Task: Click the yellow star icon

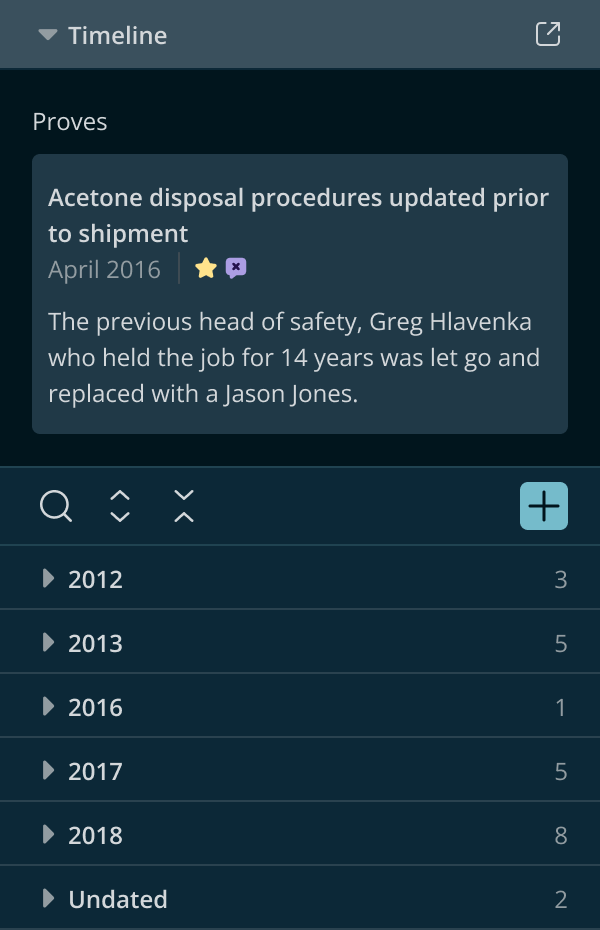Action: tap(206, 268)
